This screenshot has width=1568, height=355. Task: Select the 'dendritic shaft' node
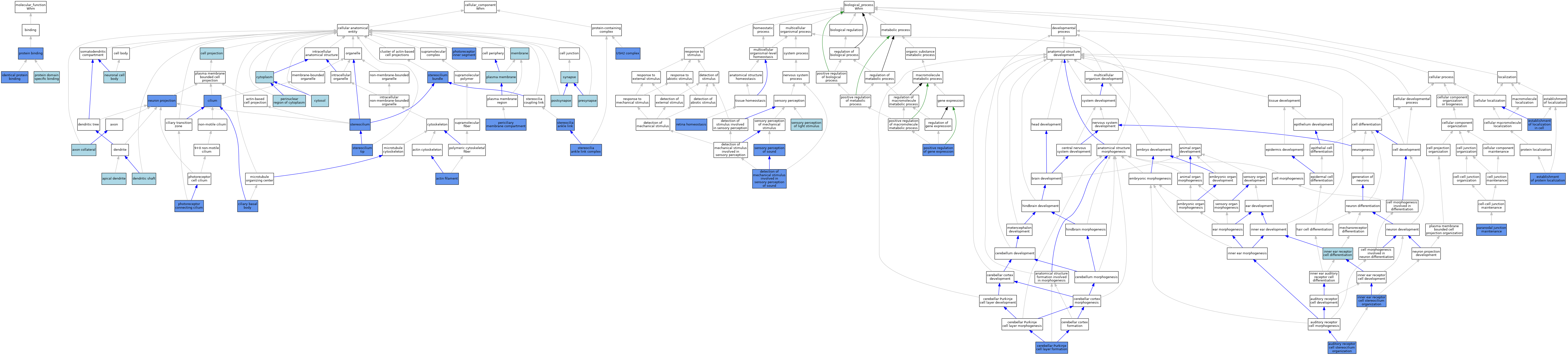(x=144, y=179)
